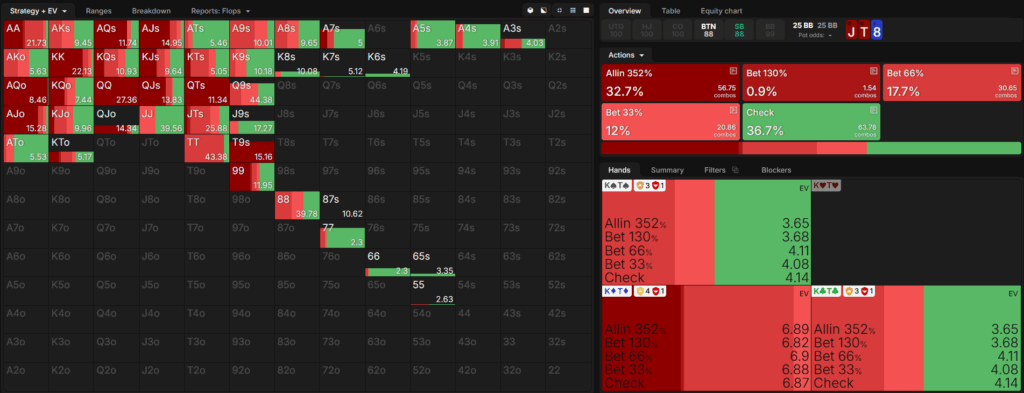
Task: Click the K♦T♦ diamonds combo label
Action: (616, 291)
